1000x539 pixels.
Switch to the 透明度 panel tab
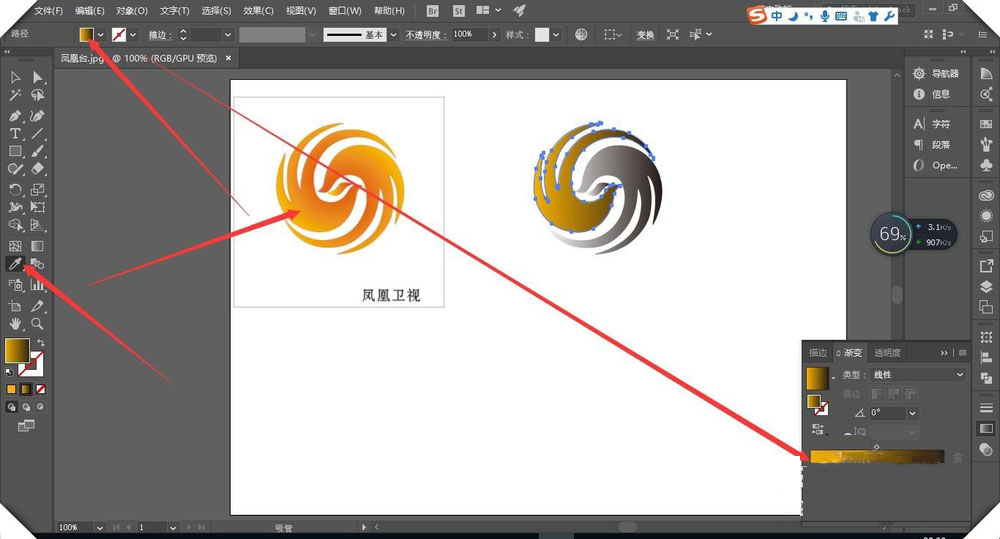coord(887,353)
